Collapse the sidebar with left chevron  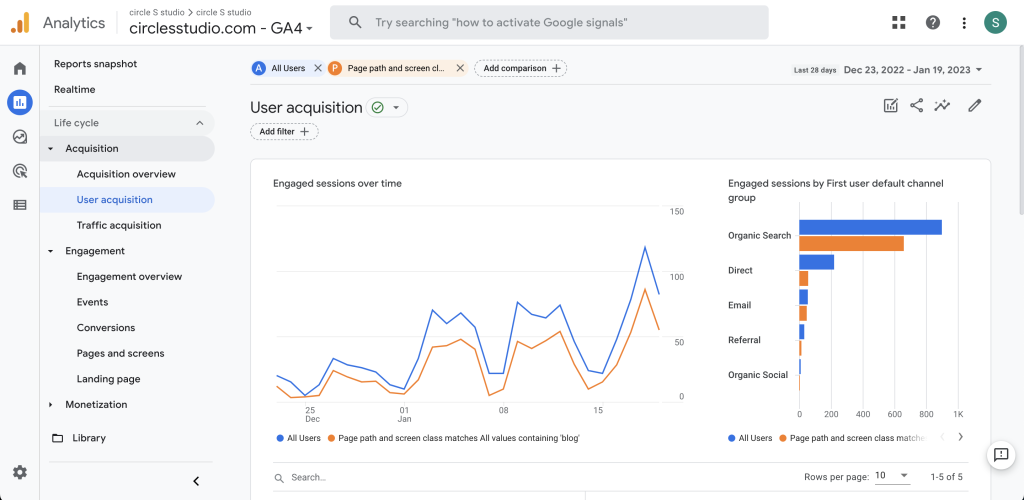pos(196,481)
